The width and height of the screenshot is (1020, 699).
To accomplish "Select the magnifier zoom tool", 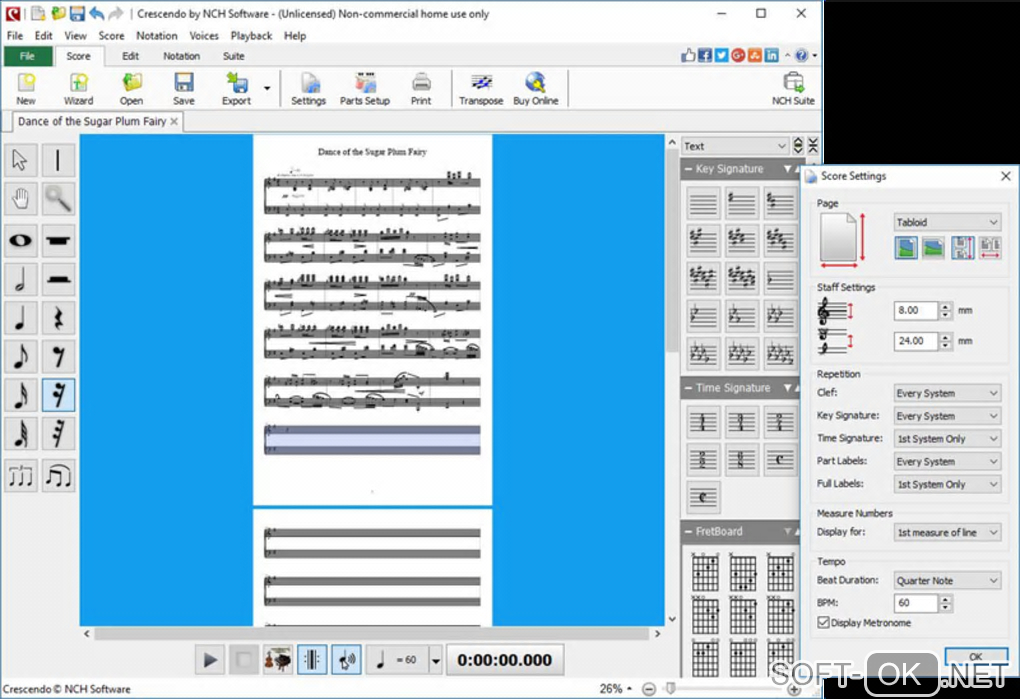I will click(58, 199).
